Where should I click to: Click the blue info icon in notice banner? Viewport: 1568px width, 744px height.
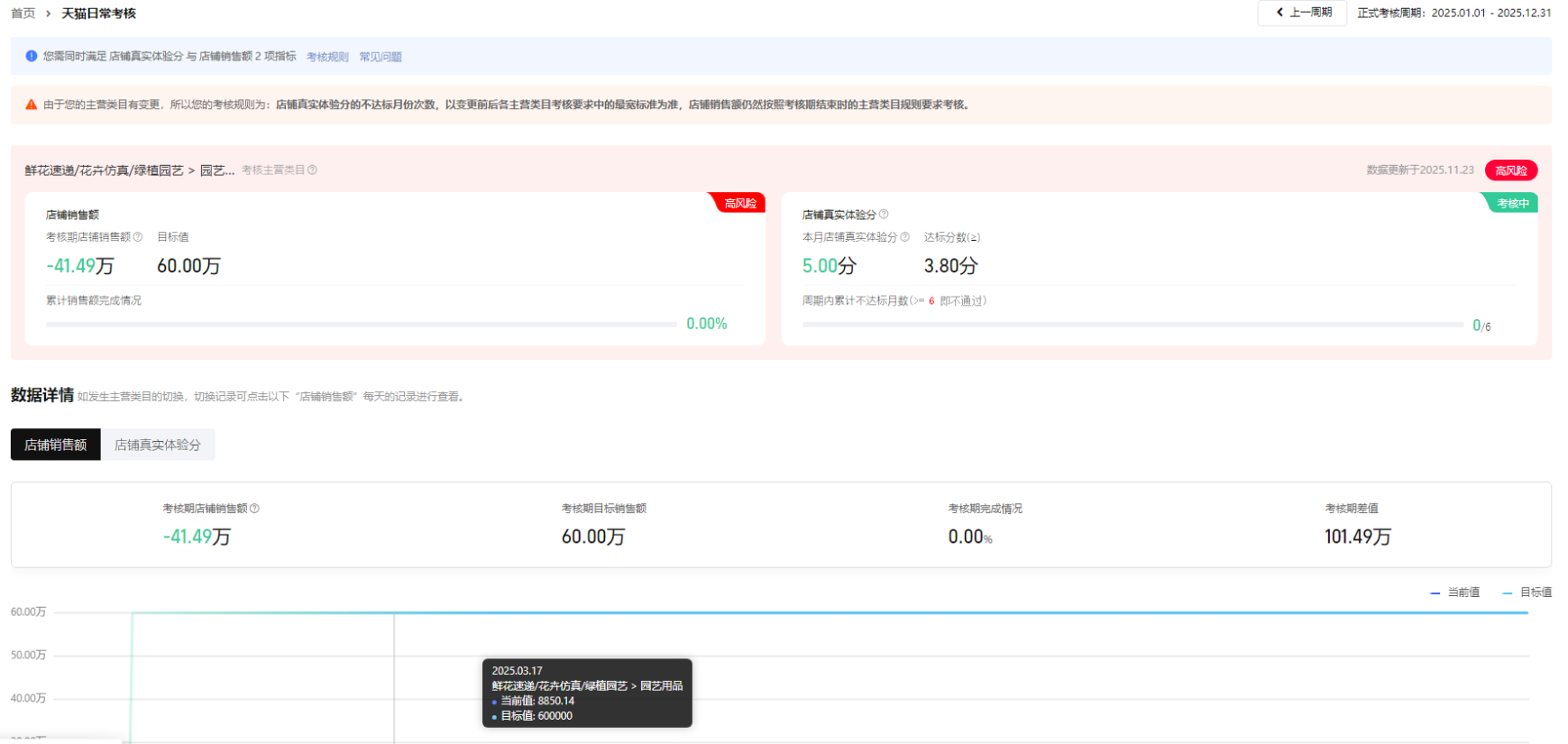[32, 56]
